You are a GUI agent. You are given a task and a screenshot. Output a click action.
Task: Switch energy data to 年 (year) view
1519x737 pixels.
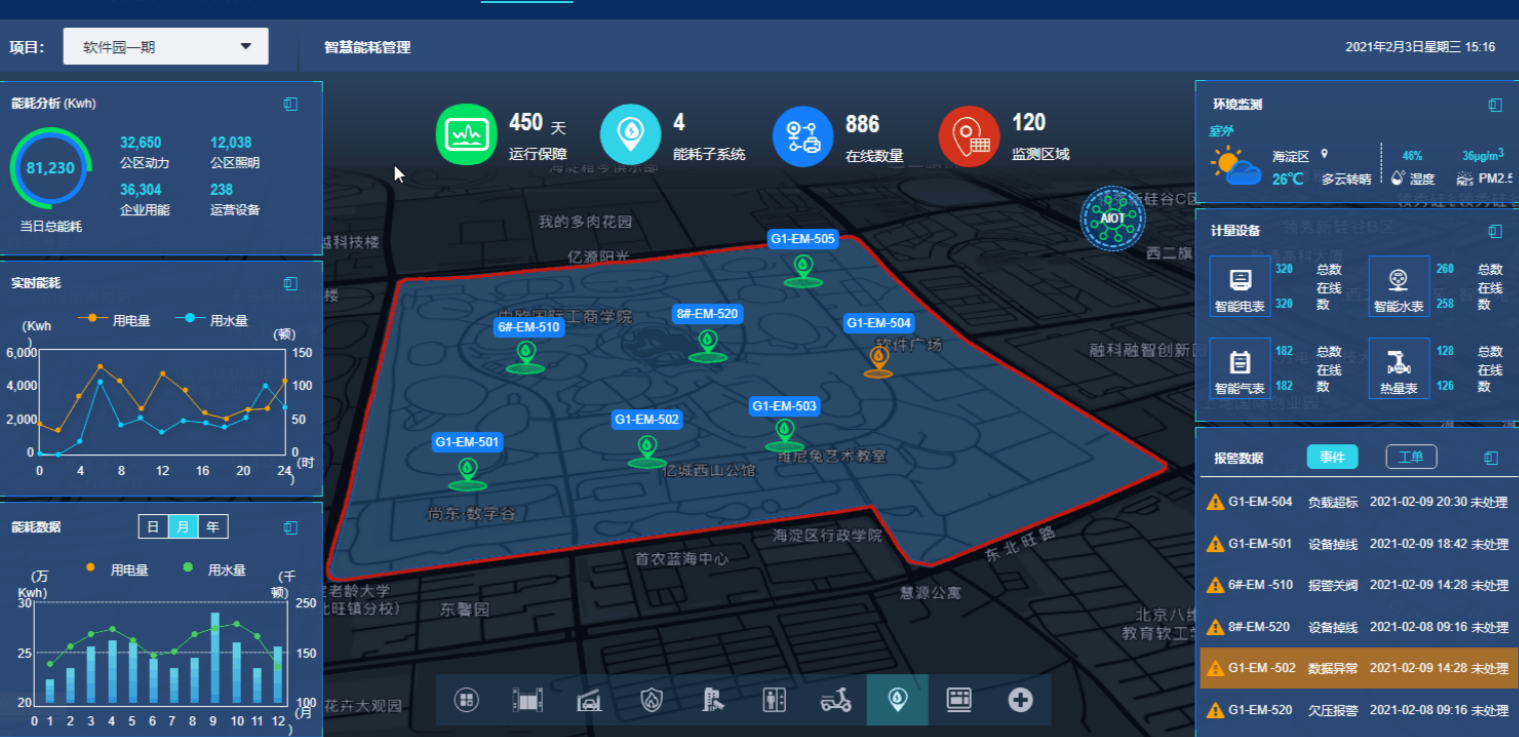pos(213,527)
